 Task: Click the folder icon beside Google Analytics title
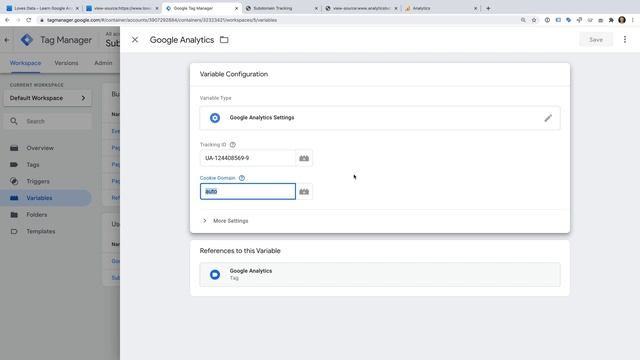(x=224, y=40)
